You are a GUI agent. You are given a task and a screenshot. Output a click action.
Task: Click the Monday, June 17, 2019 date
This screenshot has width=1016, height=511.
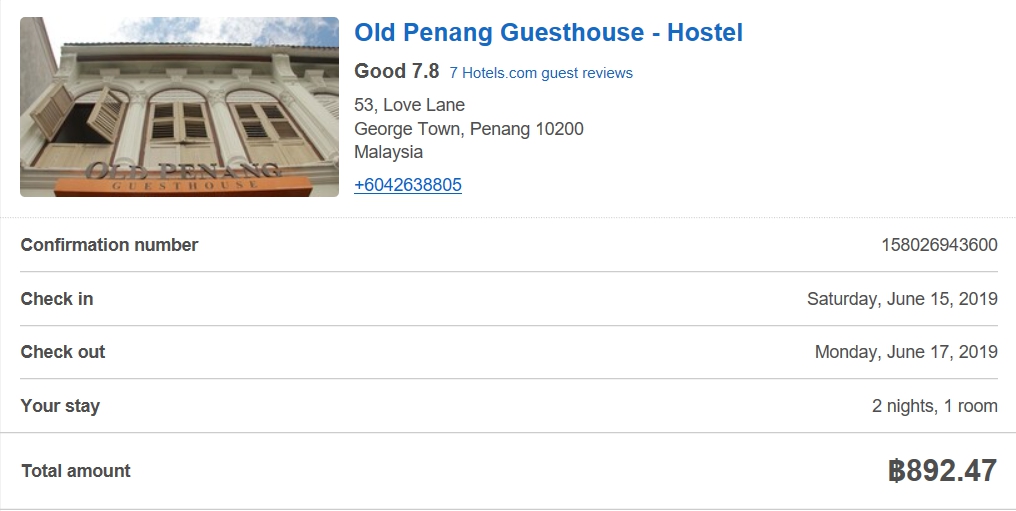coord(906,352)
